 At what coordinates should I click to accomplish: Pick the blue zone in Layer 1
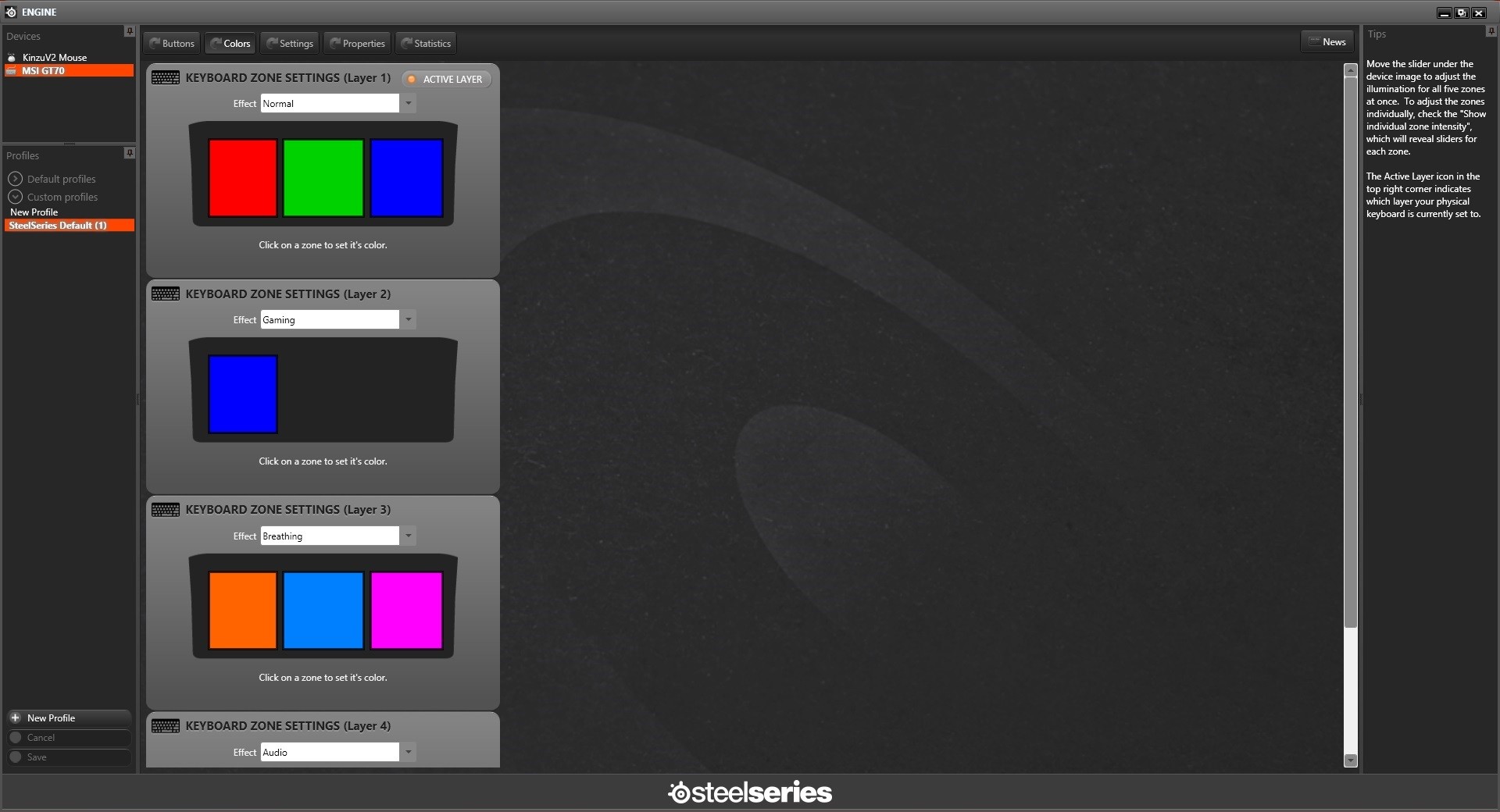click(406, 178)
